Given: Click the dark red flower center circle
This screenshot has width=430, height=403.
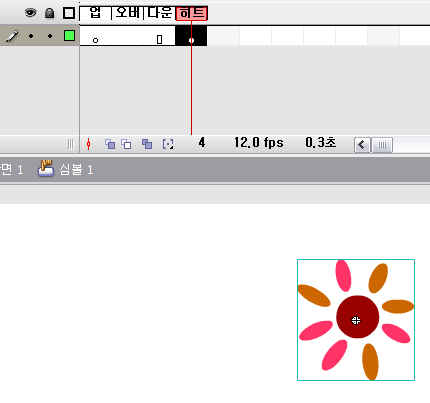Looking at the screenshot, I should (357, 317).
